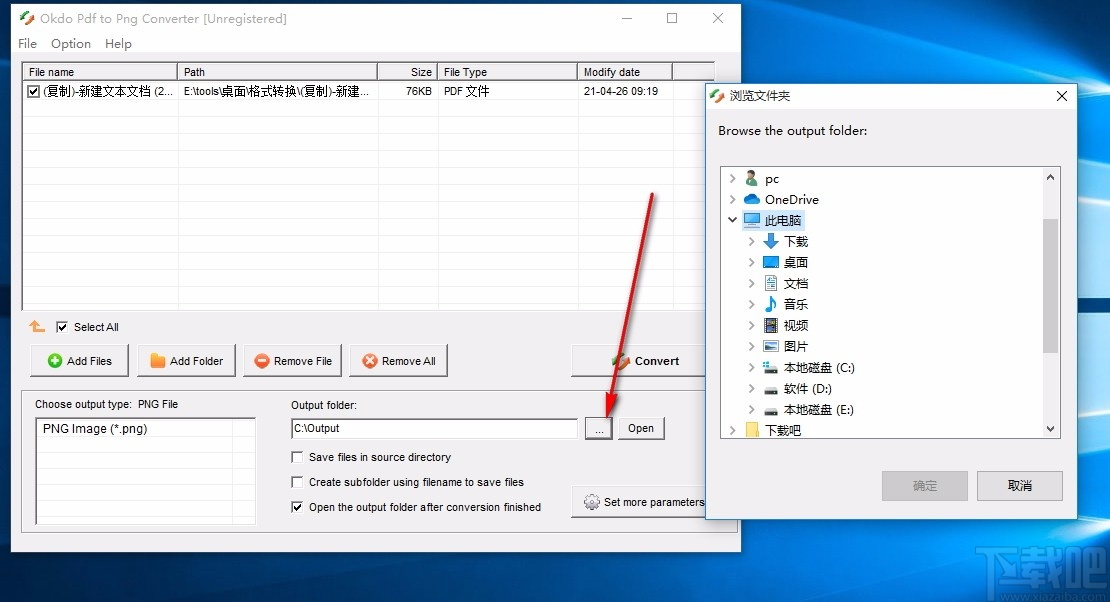This screenshot has width=1110, height=602.
Task: Enable Save files in source directory
Action: (297, 457)
